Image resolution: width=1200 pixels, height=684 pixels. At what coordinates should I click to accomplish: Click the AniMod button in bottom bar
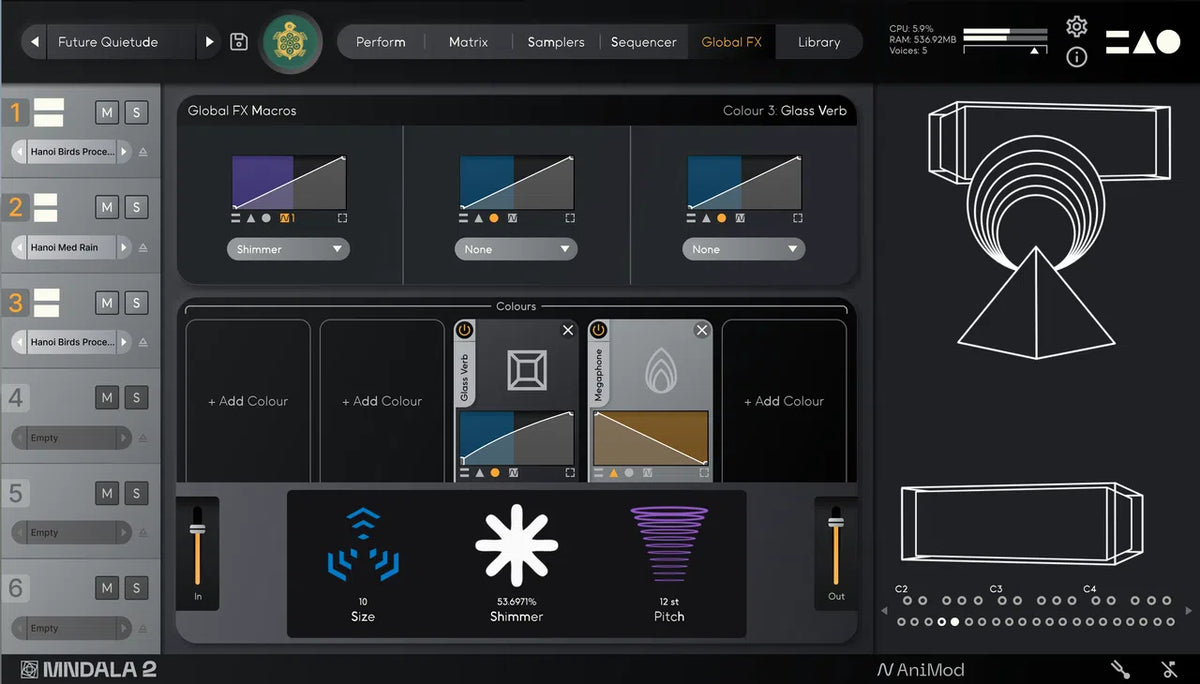(921, 670)
